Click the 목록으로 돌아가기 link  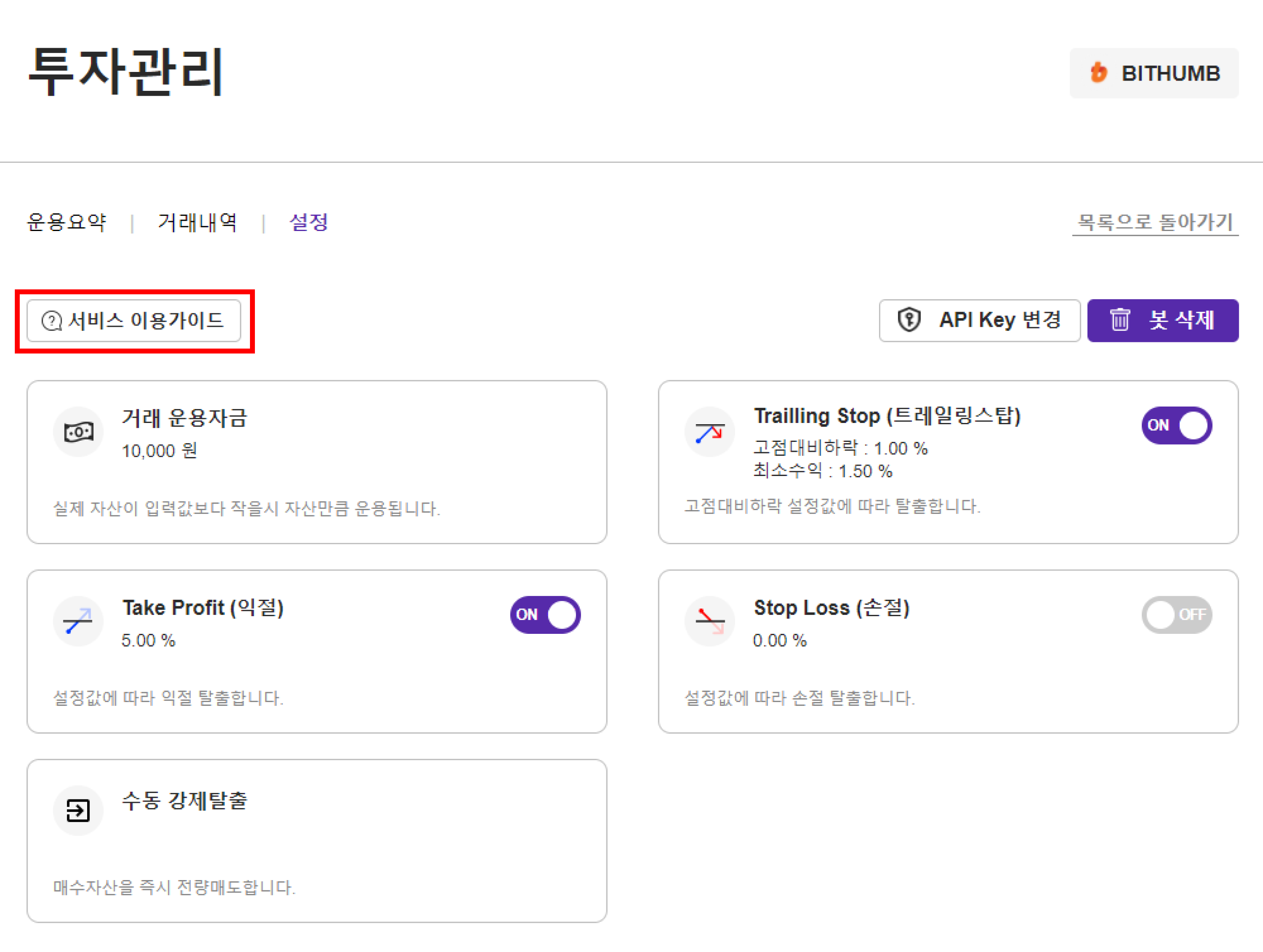(x=1154, y=223)
